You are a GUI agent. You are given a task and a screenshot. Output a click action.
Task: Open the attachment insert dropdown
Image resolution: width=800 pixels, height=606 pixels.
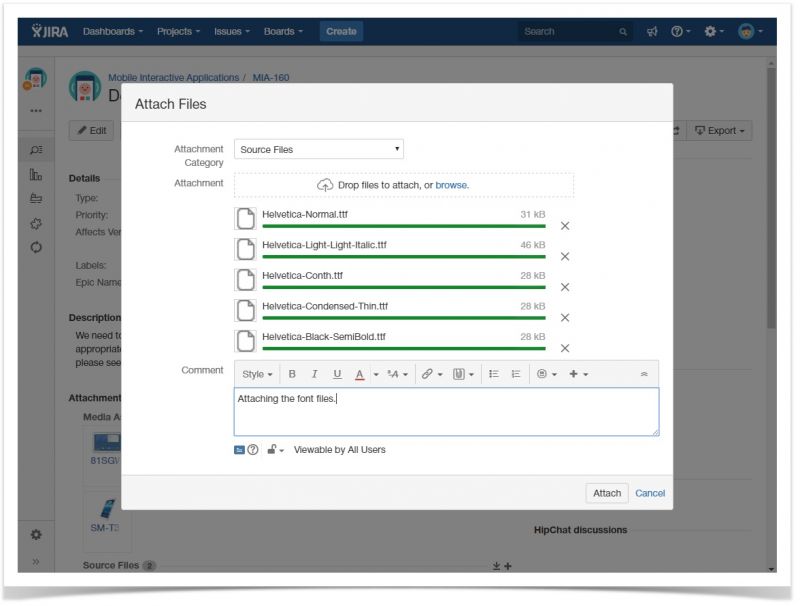(463, 374)
